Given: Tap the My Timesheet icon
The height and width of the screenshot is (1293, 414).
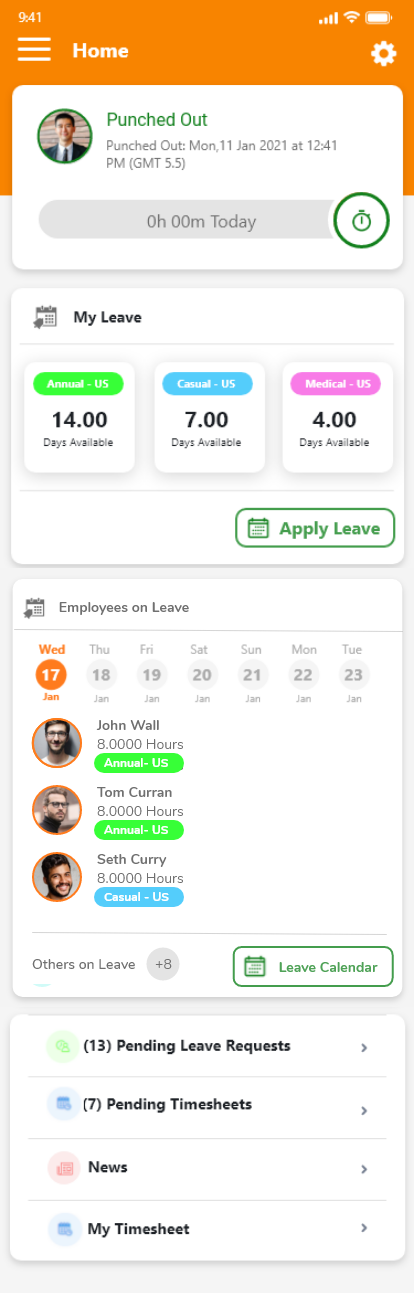Looking at the screenshot, I should (x=64, y=1229).
